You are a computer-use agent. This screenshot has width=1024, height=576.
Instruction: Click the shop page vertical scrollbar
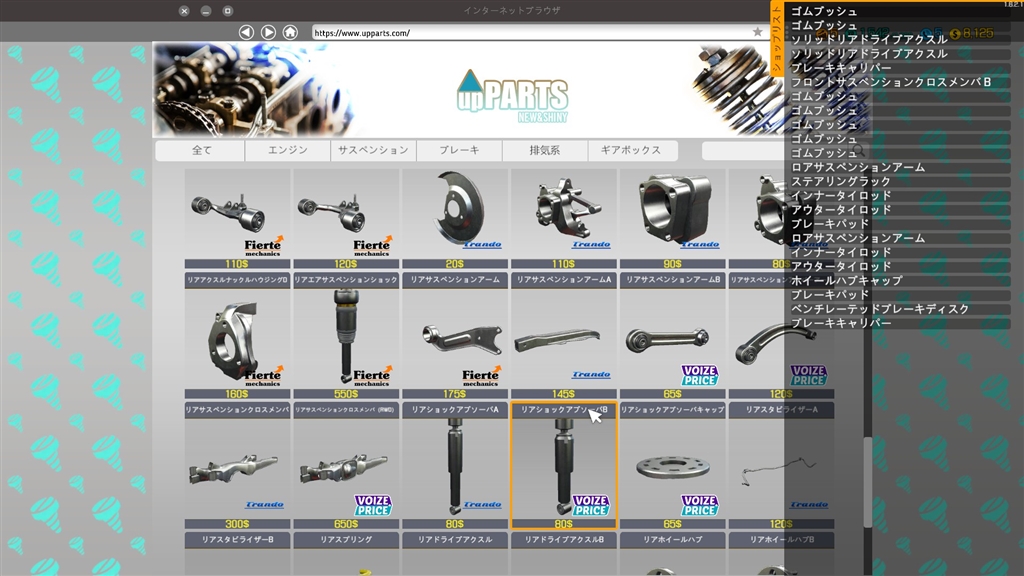coord(868,481)
